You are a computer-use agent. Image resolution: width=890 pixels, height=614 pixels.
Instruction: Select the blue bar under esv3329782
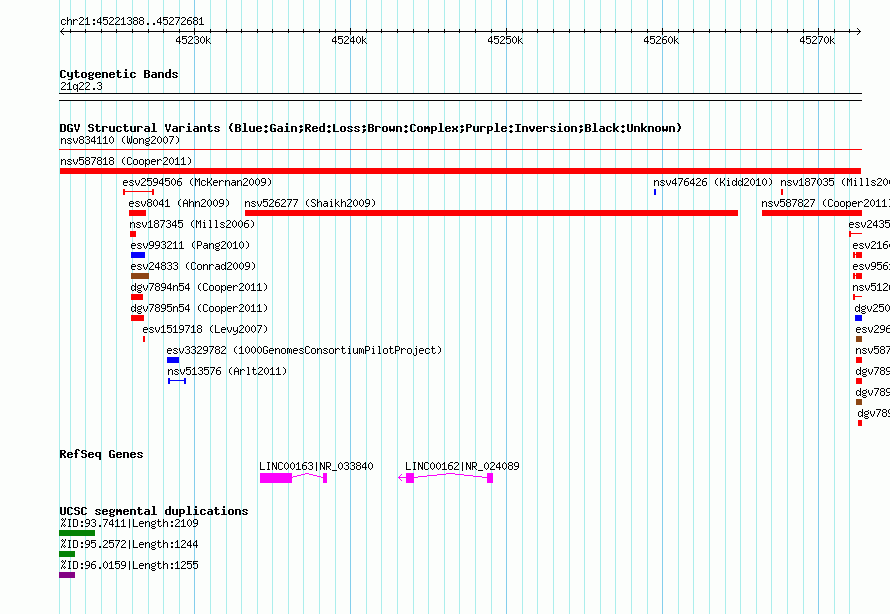tap(173, 360)
